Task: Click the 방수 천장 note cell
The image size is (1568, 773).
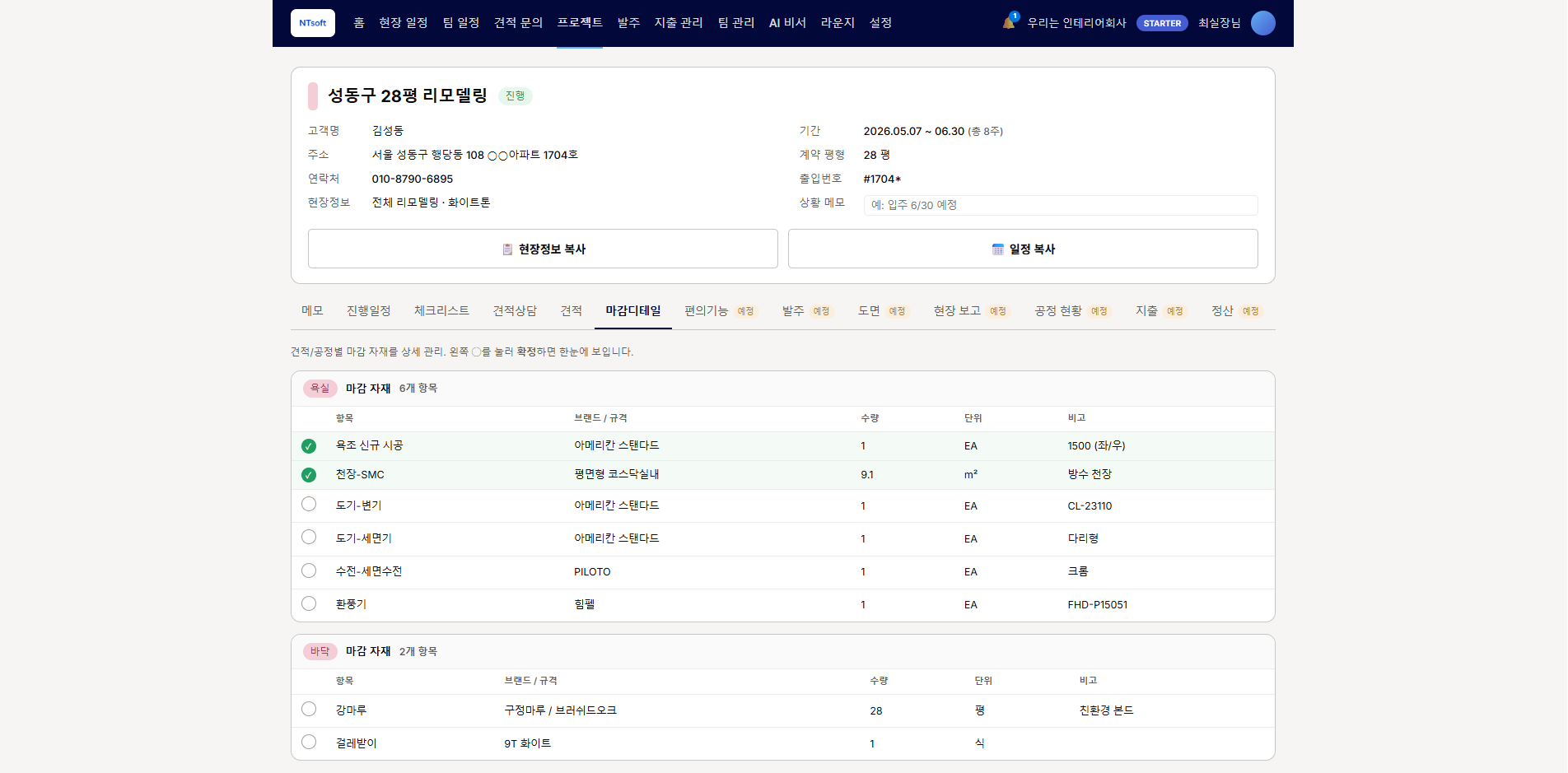Action: pyautogui.click(x=1090, y=474)
